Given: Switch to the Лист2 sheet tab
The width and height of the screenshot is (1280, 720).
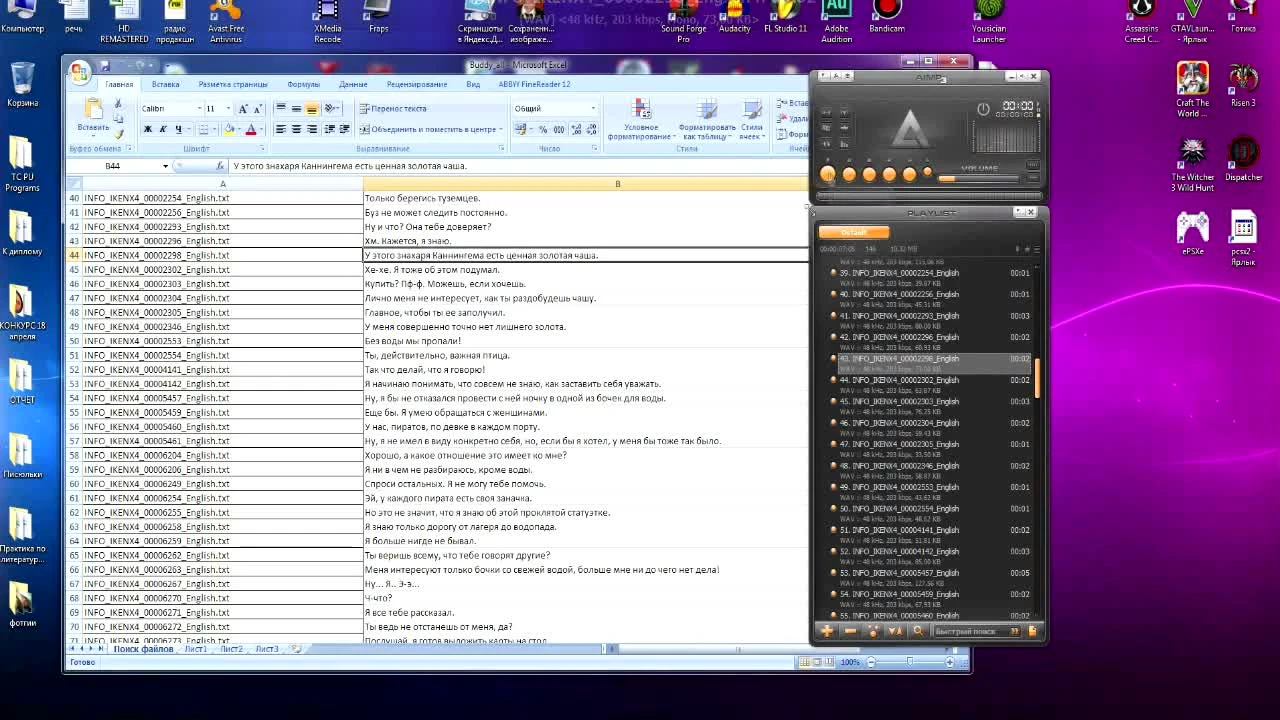Looking at the screenshot, I should click(x=231, y=649).
